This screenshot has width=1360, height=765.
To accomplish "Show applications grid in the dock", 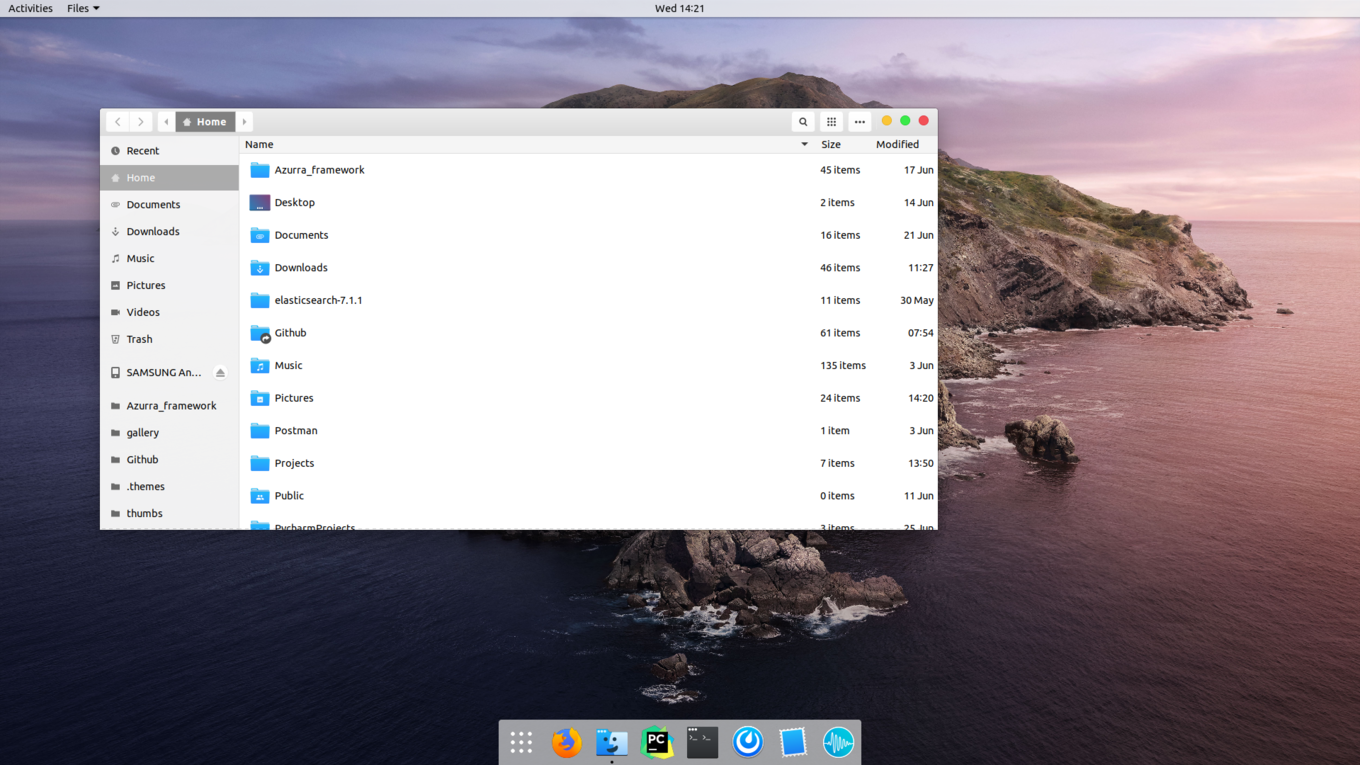I will tap(521, 742).
